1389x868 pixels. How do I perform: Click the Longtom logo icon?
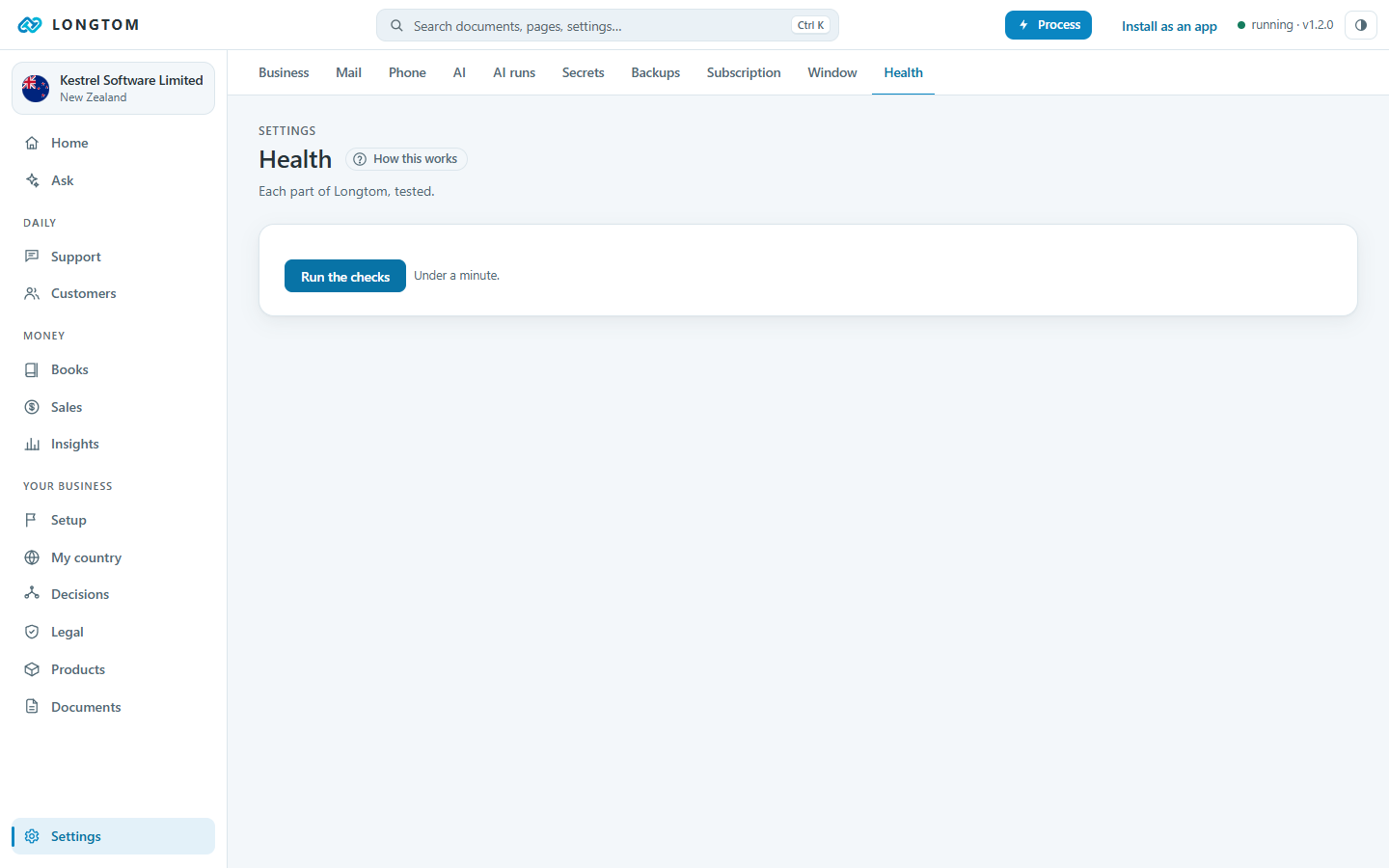tap(30, 25)
